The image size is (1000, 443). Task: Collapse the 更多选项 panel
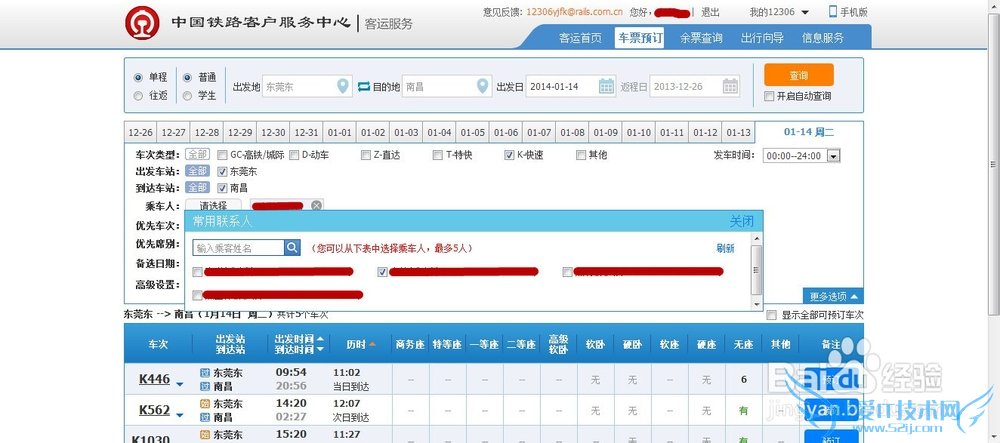[834, 296]
